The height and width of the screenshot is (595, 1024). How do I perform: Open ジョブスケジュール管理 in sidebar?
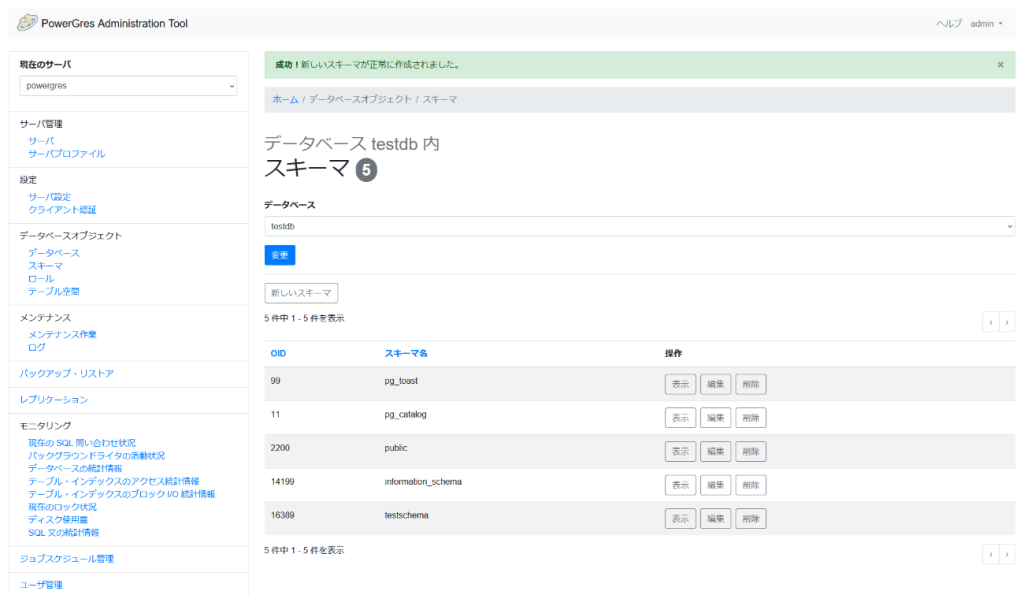(67, 559)
